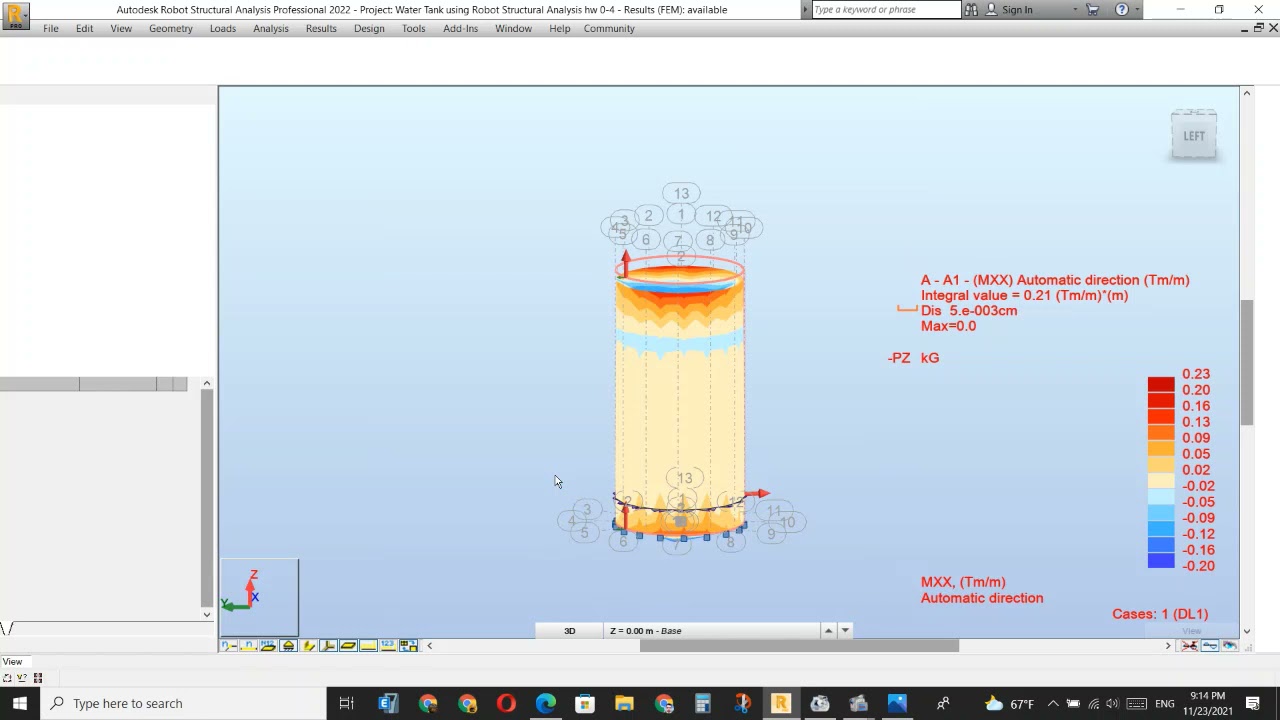Click the LEFT face of the view cube
The image size is (1280, 720).
pos(1194,136)
